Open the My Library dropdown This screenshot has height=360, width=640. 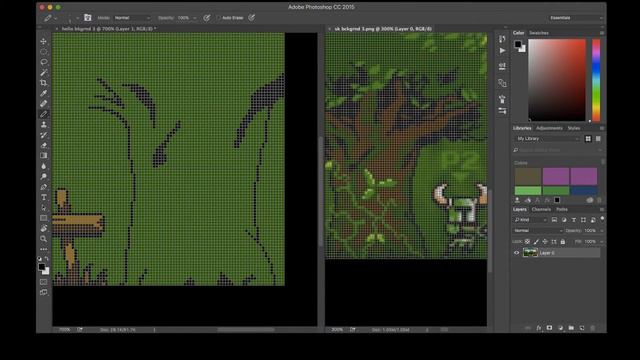coord(548,139)
